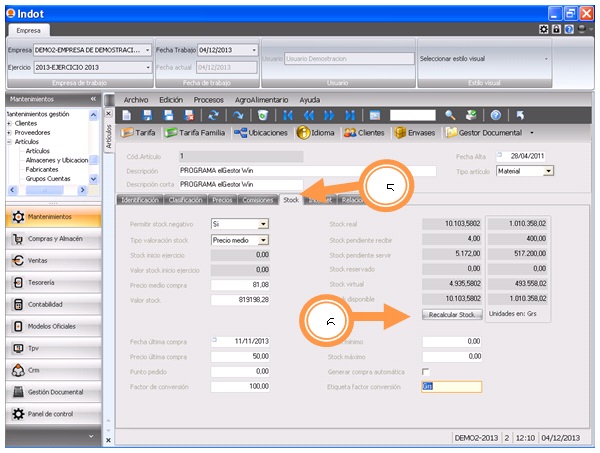Click the blue help question-mark icon

[494, 115]
